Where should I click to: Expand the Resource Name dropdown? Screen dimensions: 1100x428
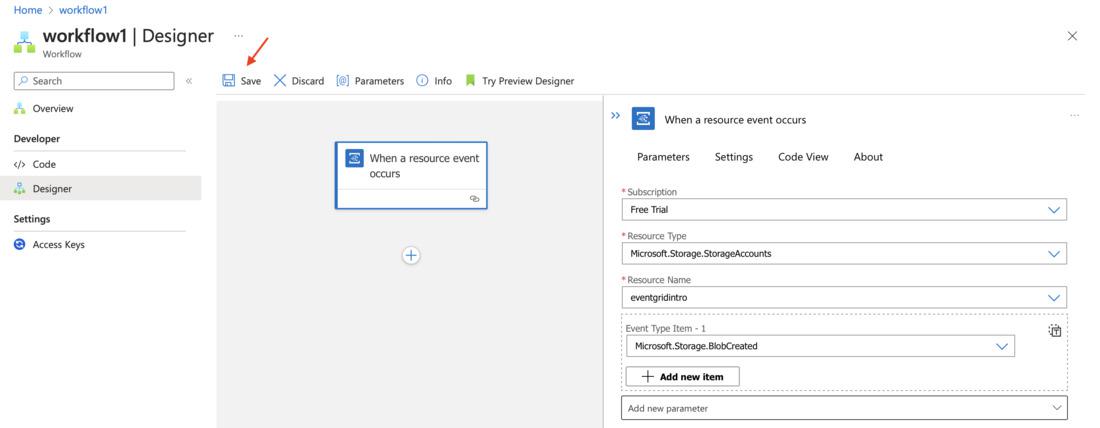click(1053, 298)
